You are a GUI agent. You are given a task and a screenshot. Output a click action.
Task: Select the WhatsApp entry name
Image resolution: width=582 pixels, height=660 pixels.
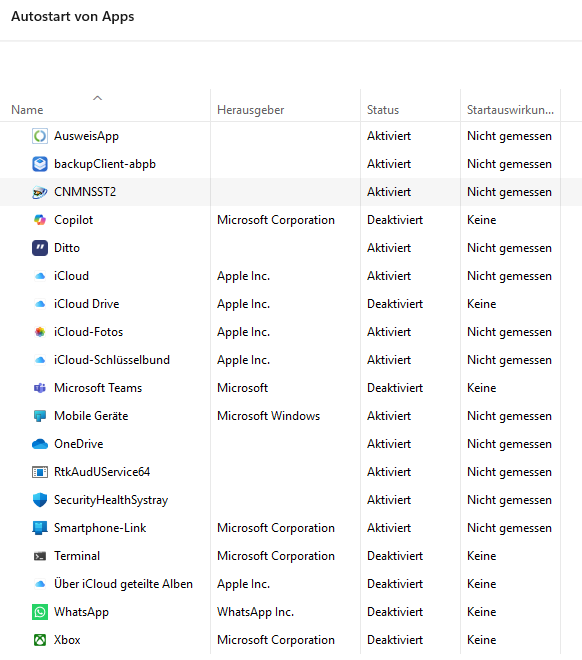82,612
